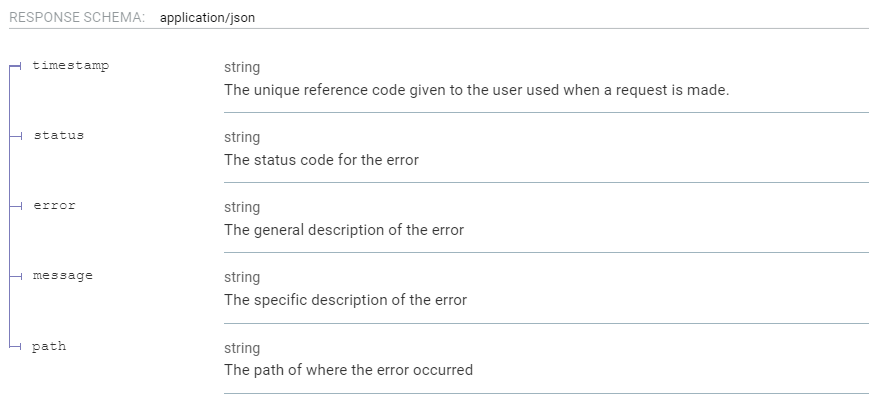This screenshot has width=873, height=402.
Task: Click the unique reference code description
Action: tap(476, 90)
